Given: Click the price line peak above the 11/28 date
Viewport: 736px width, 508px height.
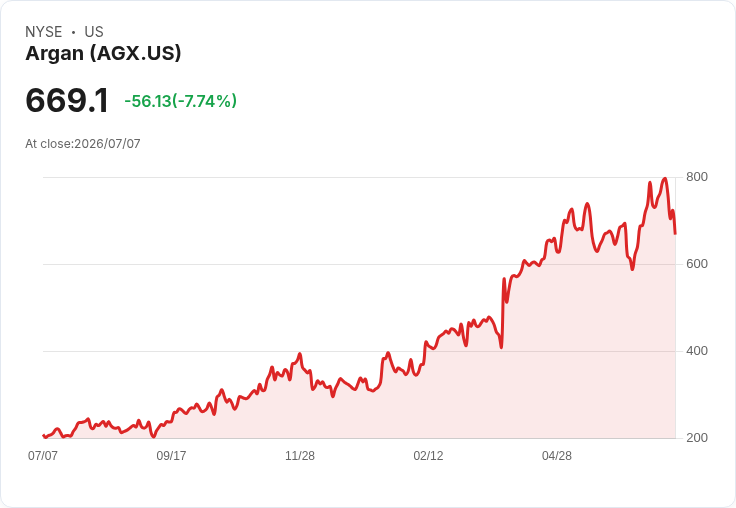Looking at the screenshot, I should click(300, 354).
